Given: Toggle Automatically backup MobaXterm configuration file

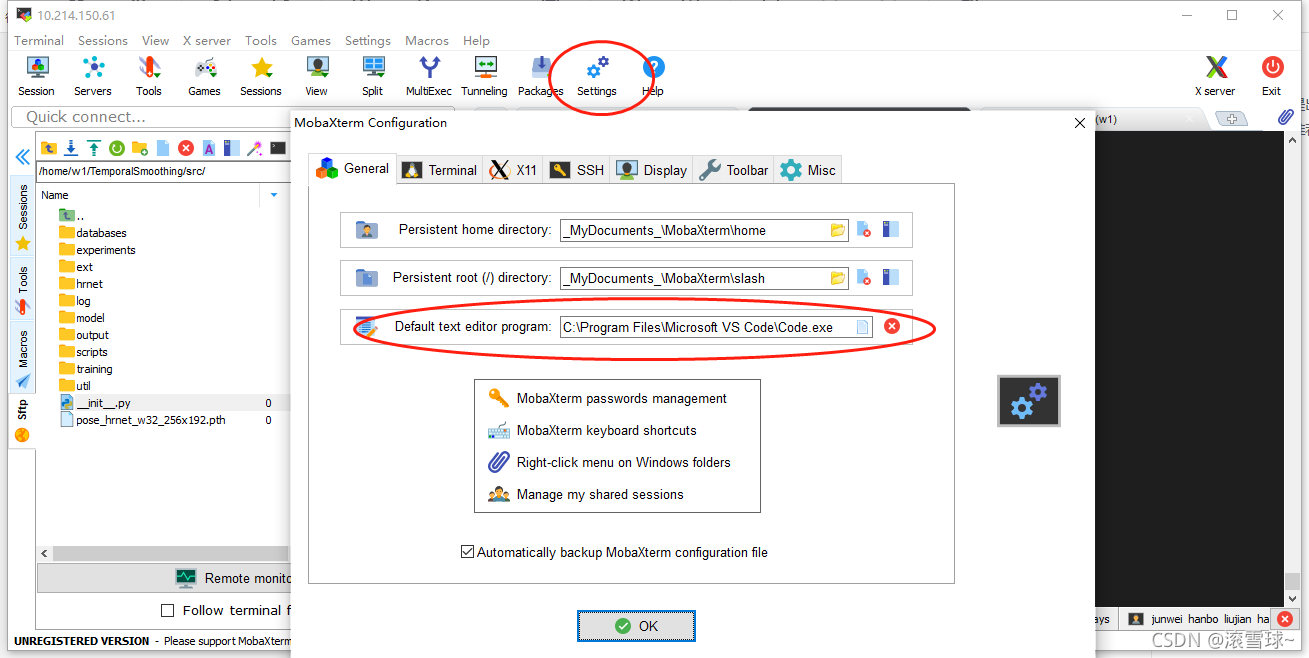Looking at the screenshot, I should (467, 552).
